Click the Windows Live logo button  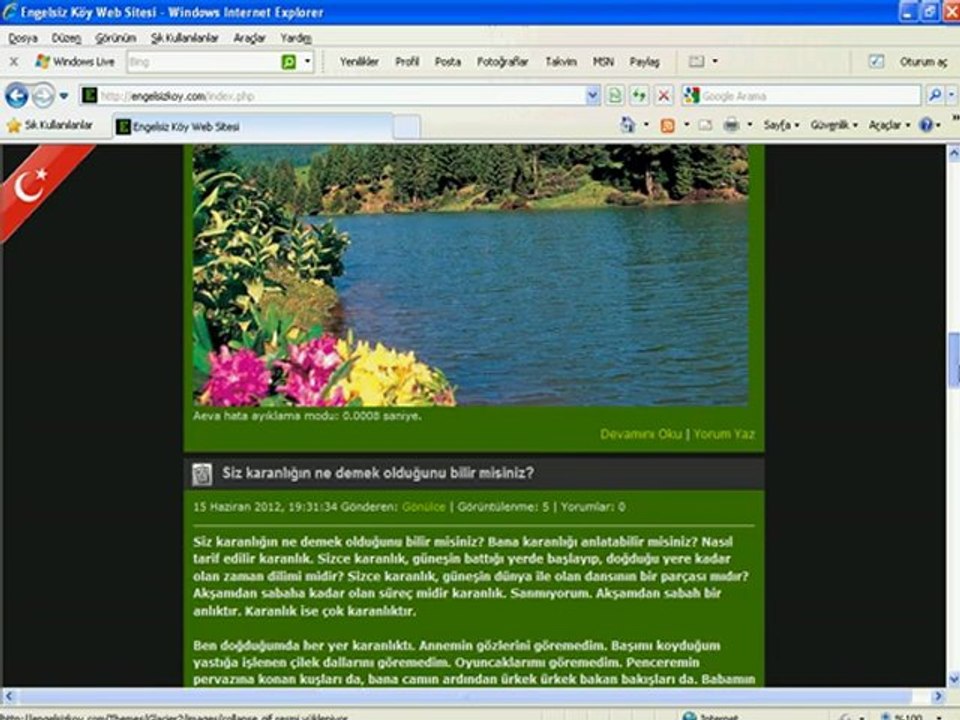75,62
